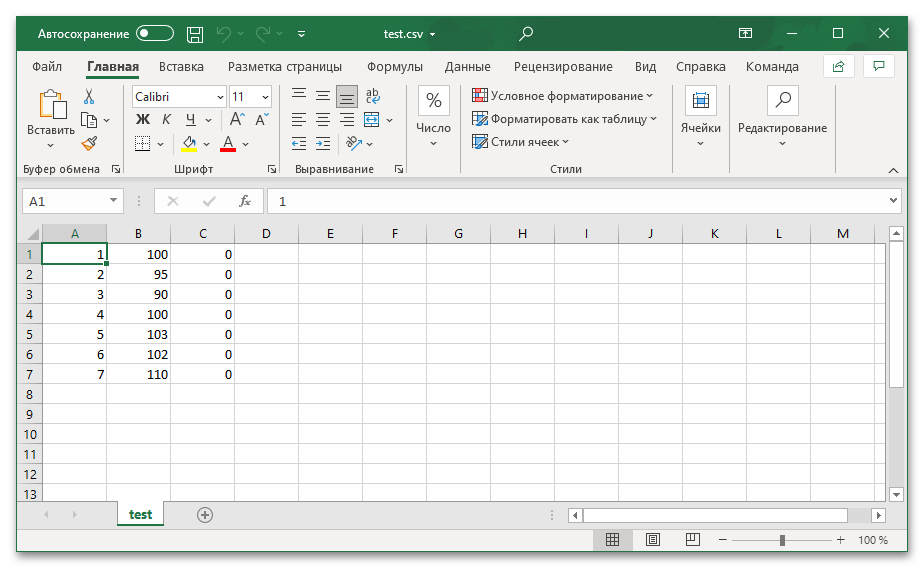This screenshot has width=924, height=568.
Task: Open the Name Box dropdown arrow
Action: pos(113,201)
